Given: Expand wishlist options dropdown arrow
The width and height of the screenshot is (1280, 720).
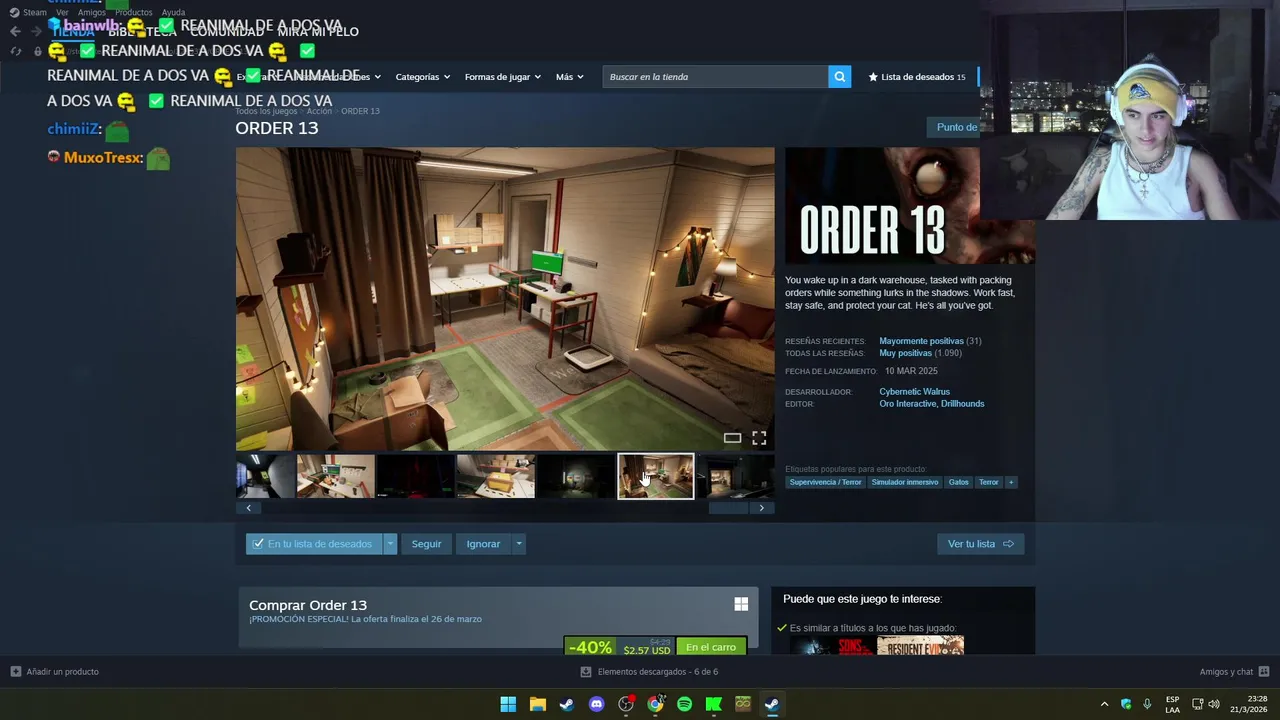Looking at the screenshot, I should point(390,544).
